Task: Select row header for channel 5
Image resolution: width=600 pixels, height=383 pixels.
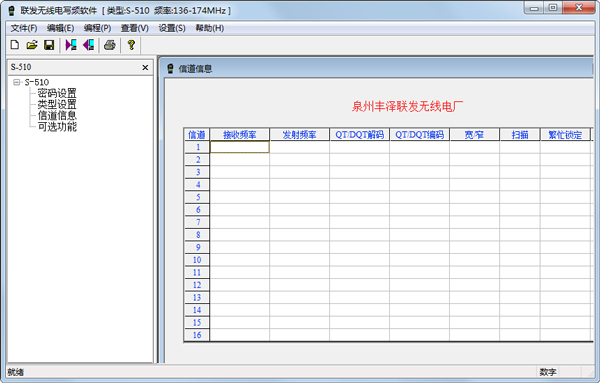Action: point(197,197)
